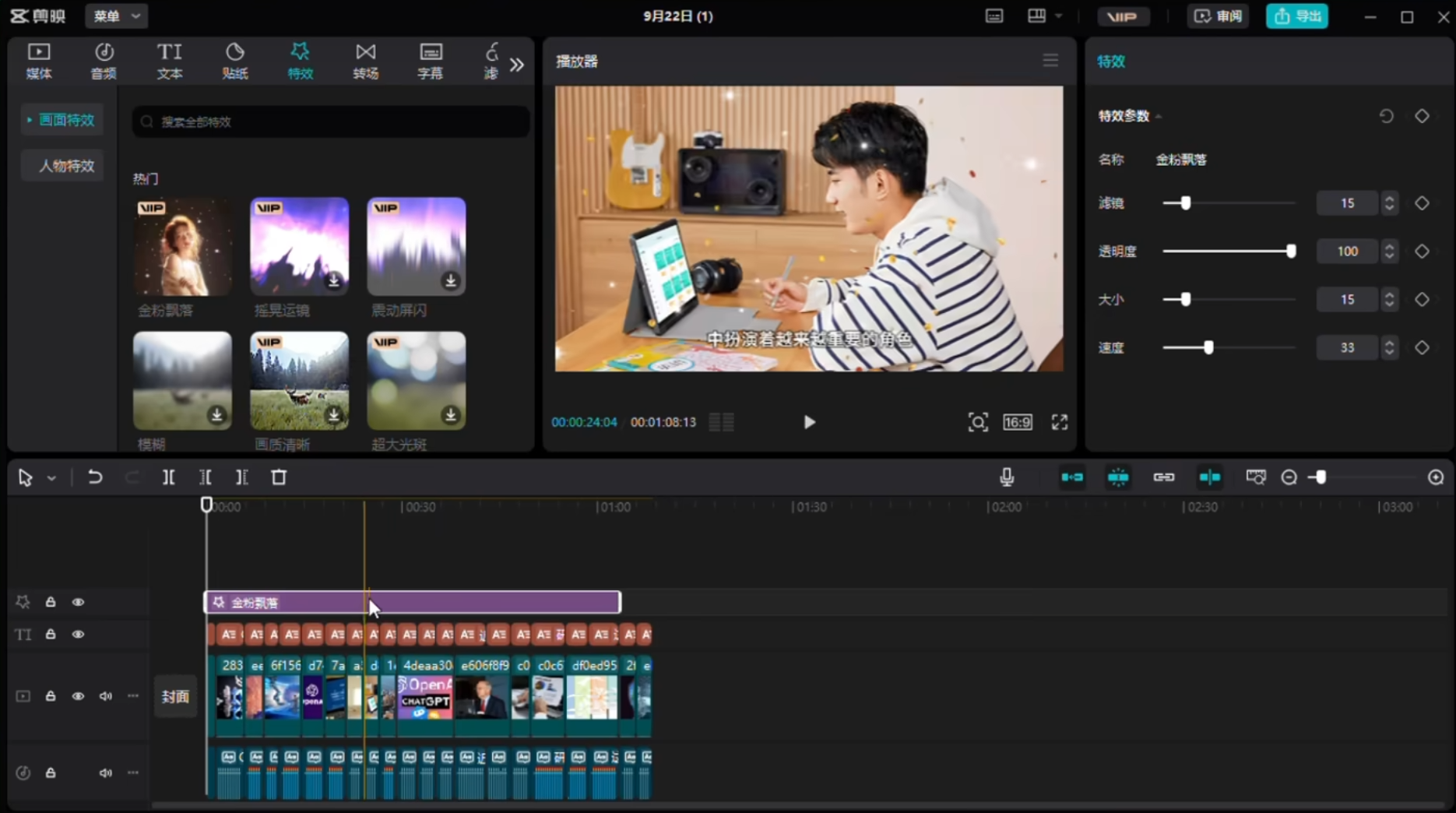
Task: Hide the effect track using eye icon
Action: tap(78, 602)
